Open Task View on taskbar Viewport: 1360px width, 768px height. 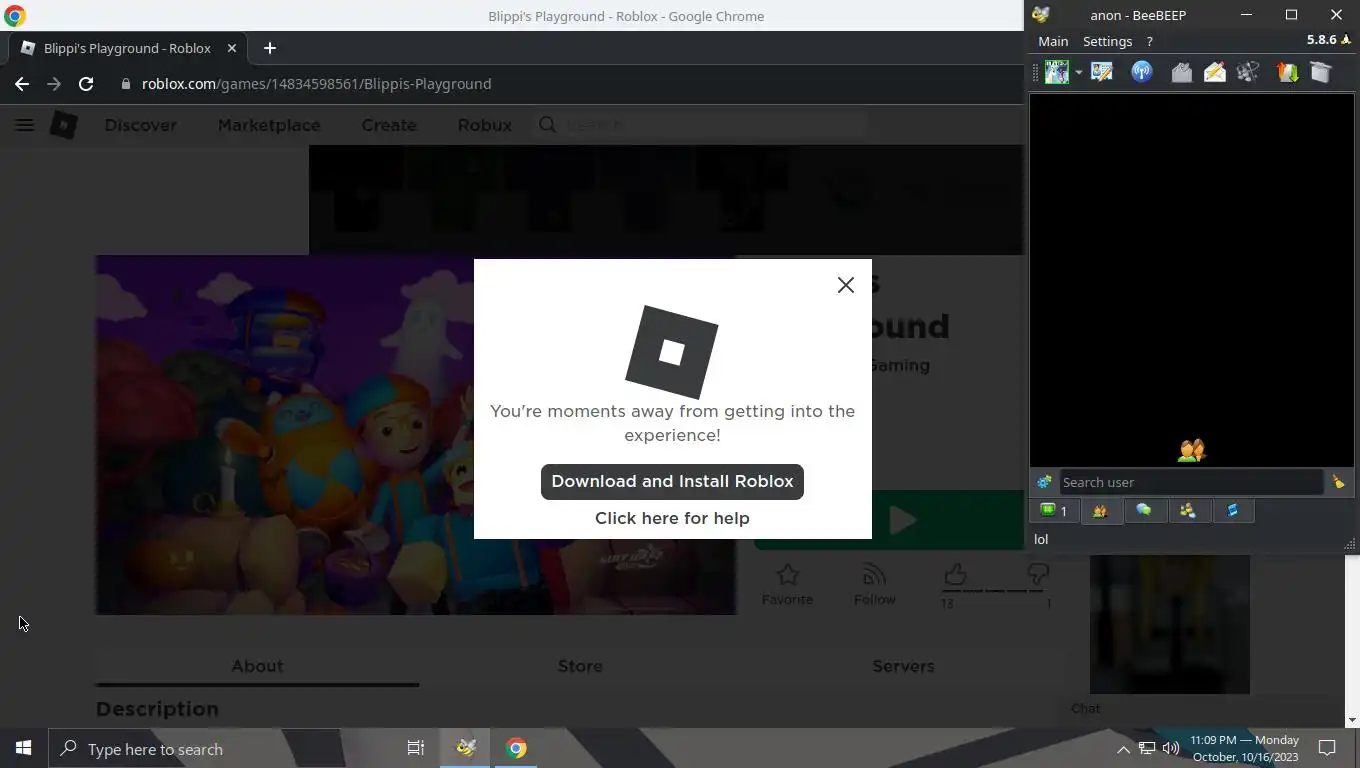click(416, 748)
